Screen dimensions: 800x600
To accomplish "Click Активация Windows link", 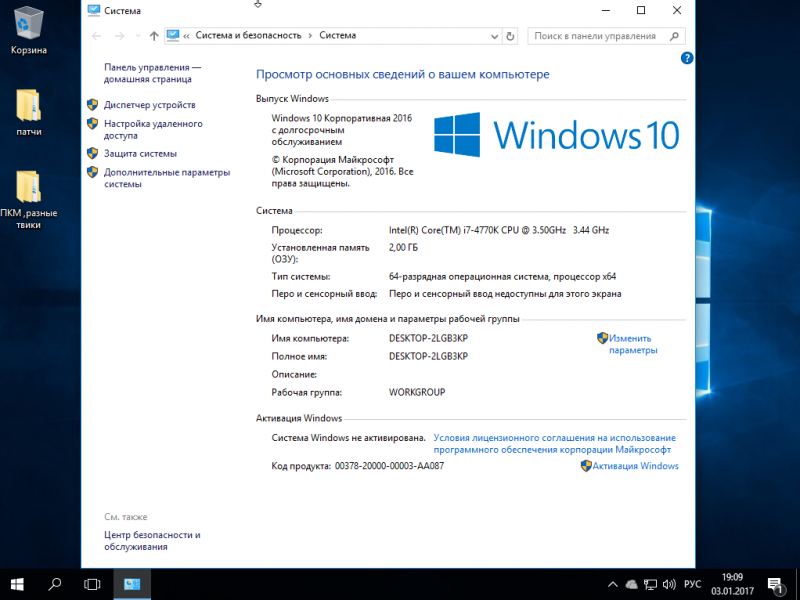I will coord(635,466).
